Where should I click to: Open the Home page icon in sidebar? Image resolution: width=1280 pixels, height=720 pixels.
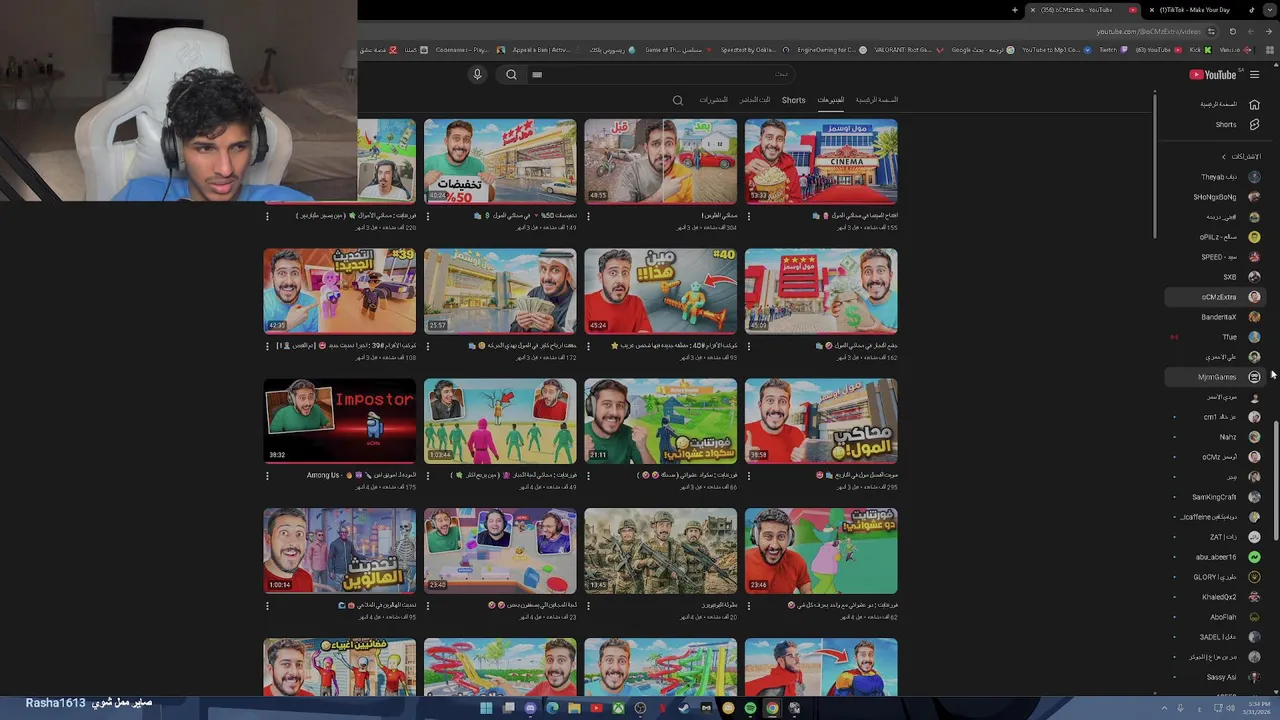[x=1254, y=104]
